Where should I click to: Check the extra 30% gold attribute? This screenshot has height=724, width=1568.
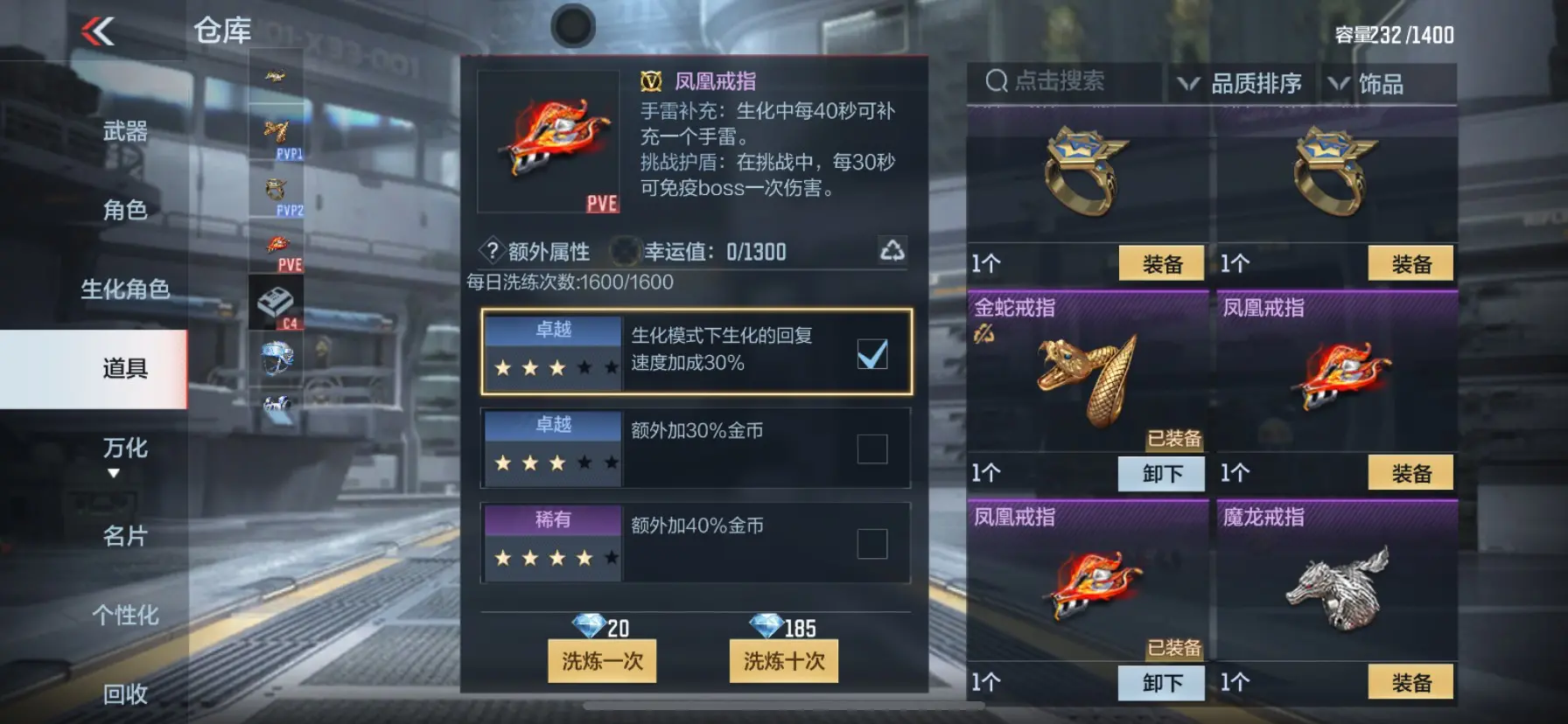872,449
